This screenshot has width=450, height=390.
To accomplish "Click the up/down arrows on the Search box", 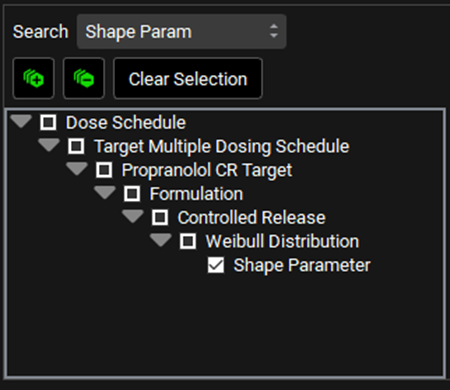I will coord(274,31).
